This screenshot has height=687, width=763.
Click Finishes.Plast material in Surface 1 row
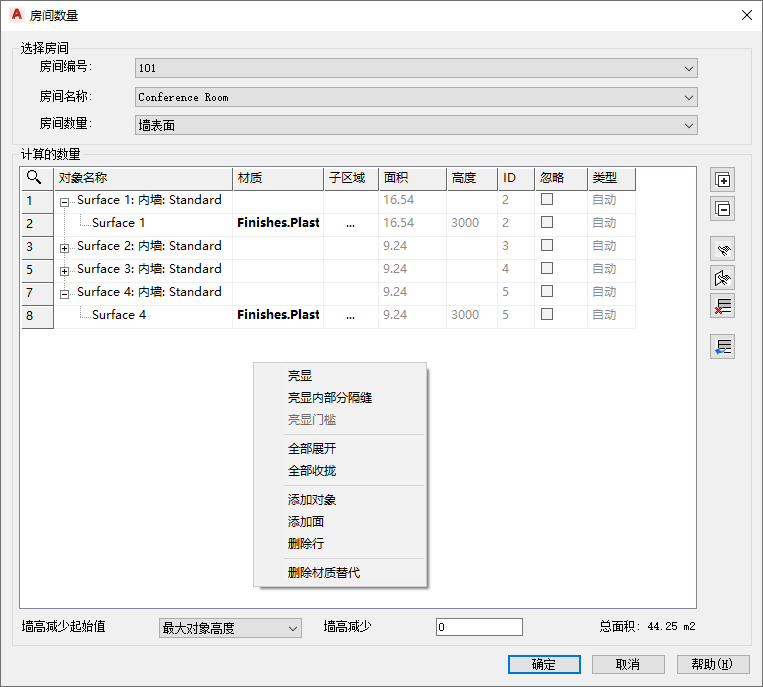[278, 223]
